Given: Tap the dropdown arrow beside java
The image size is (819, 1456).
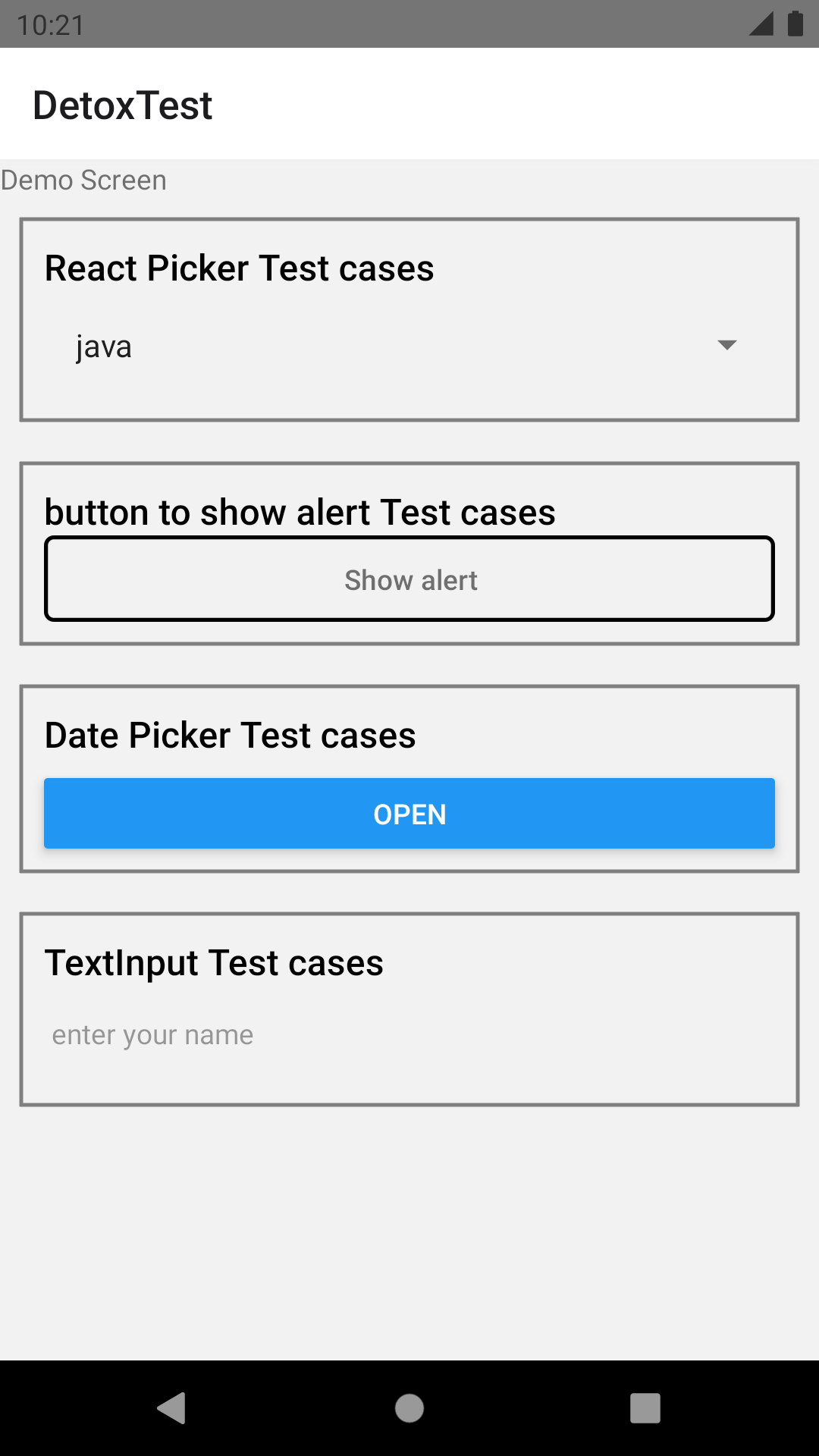Looking at the screenshot, I should [726, 346].
